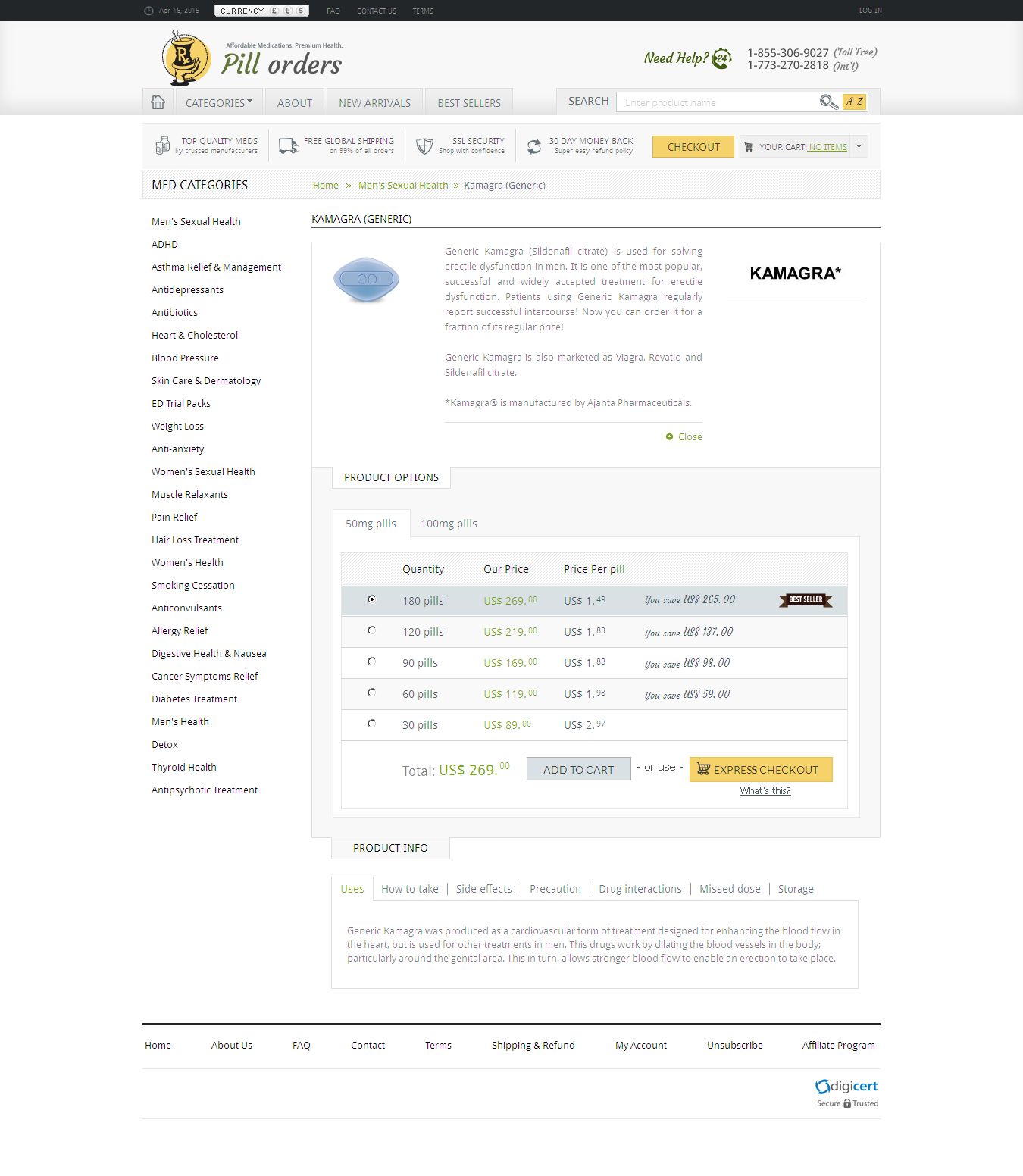Click the Product Options section header

[391, 477]
